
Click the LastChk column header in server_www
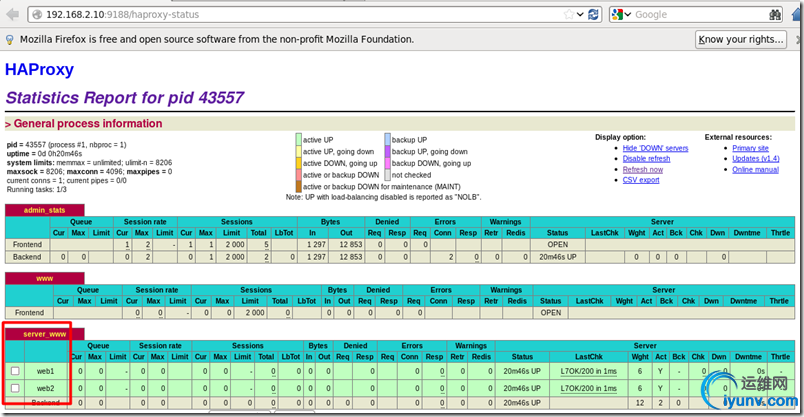click(589, 356)
